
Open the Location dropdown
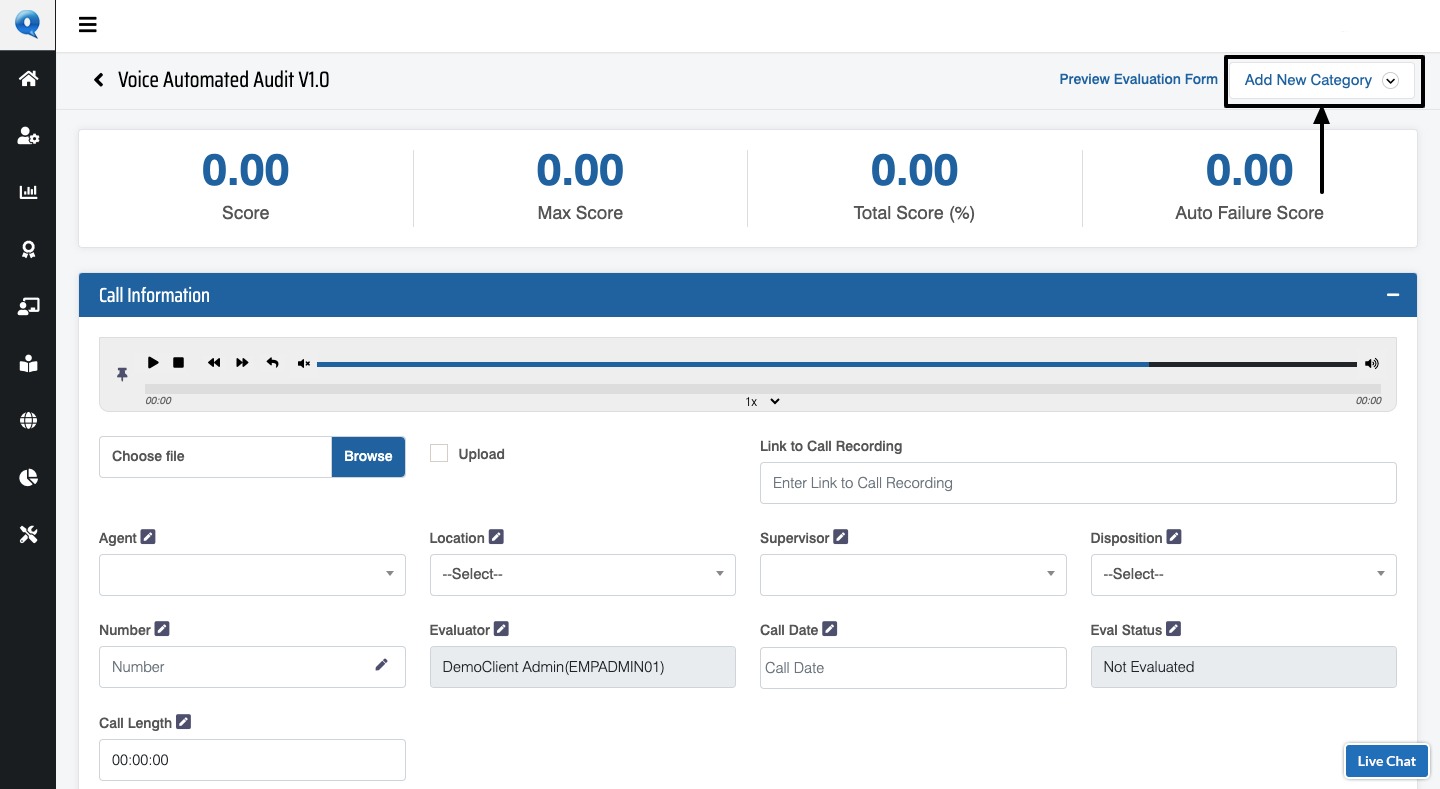[582, 575]
